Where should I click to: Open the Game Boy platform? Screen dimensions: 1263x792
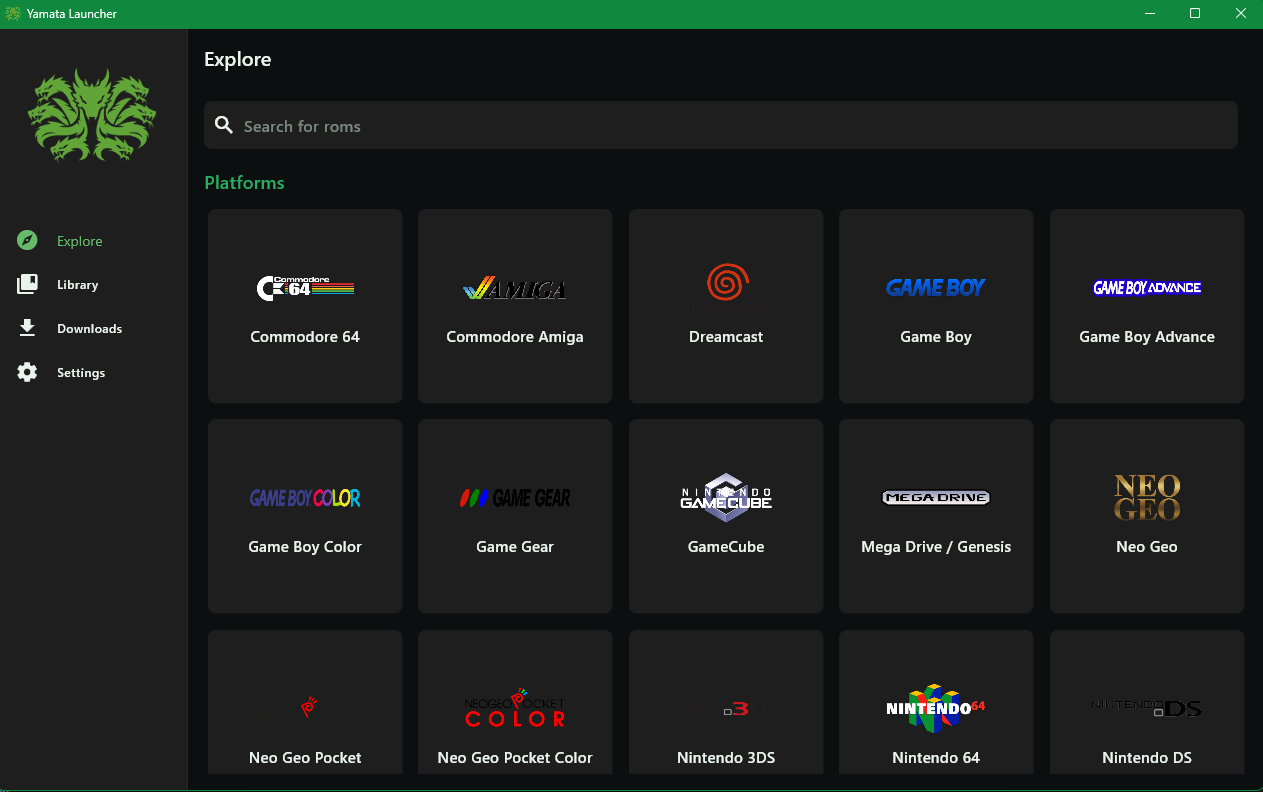[936, 306]
